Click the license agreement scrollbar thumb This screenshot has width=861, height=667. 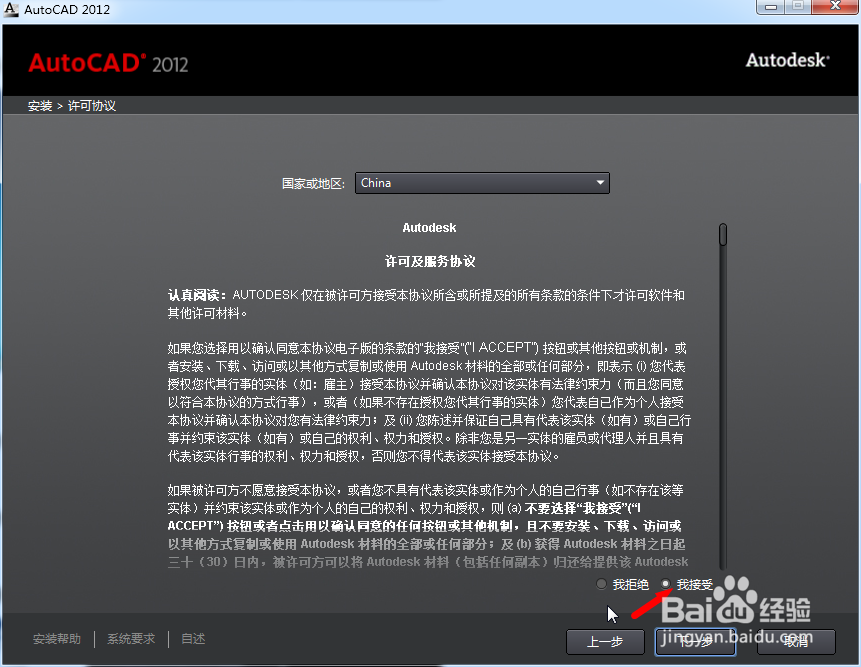pos(723,234)
